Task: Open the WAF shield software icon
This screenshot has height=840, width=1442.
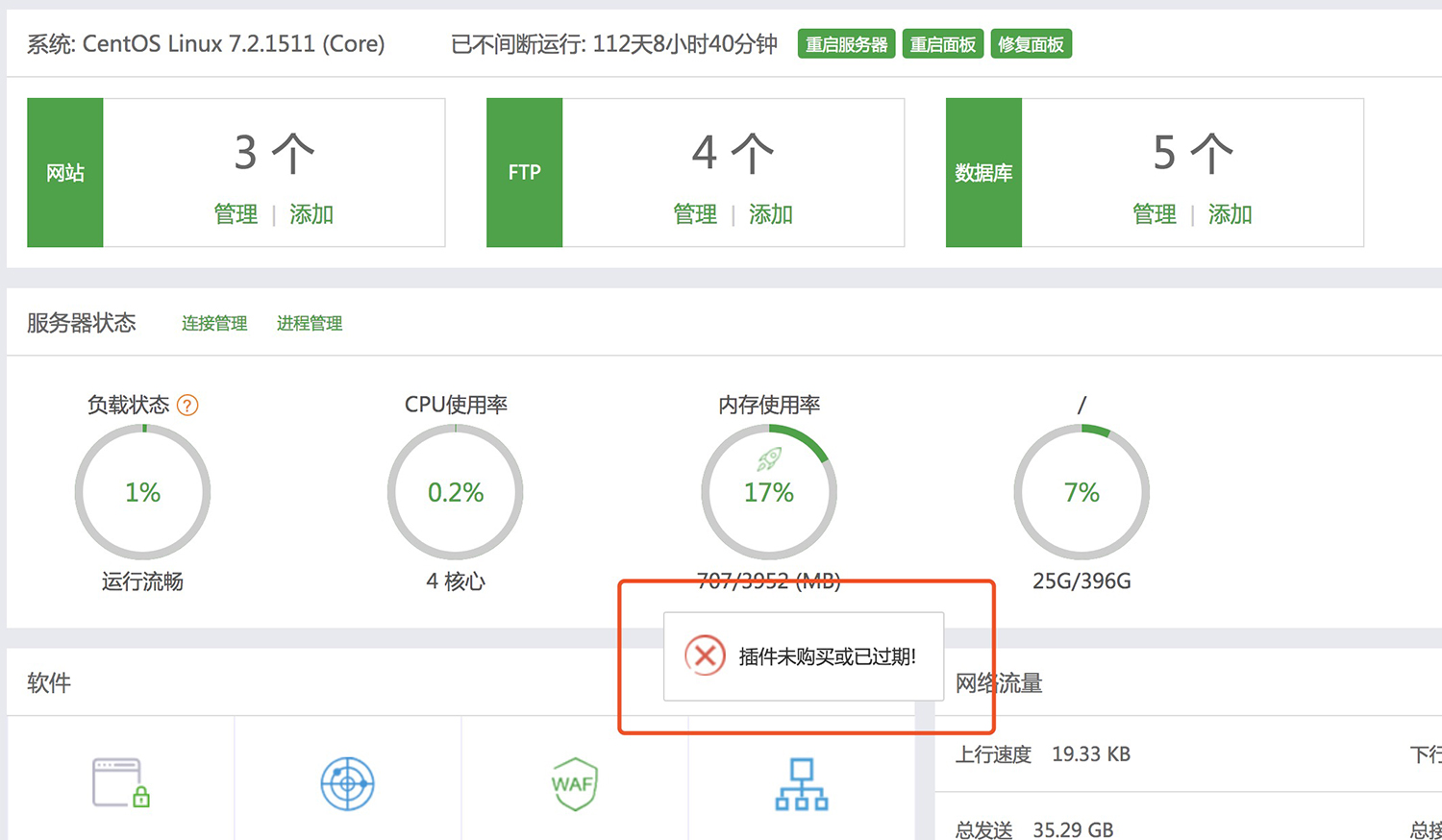Action: coord(574,783)
